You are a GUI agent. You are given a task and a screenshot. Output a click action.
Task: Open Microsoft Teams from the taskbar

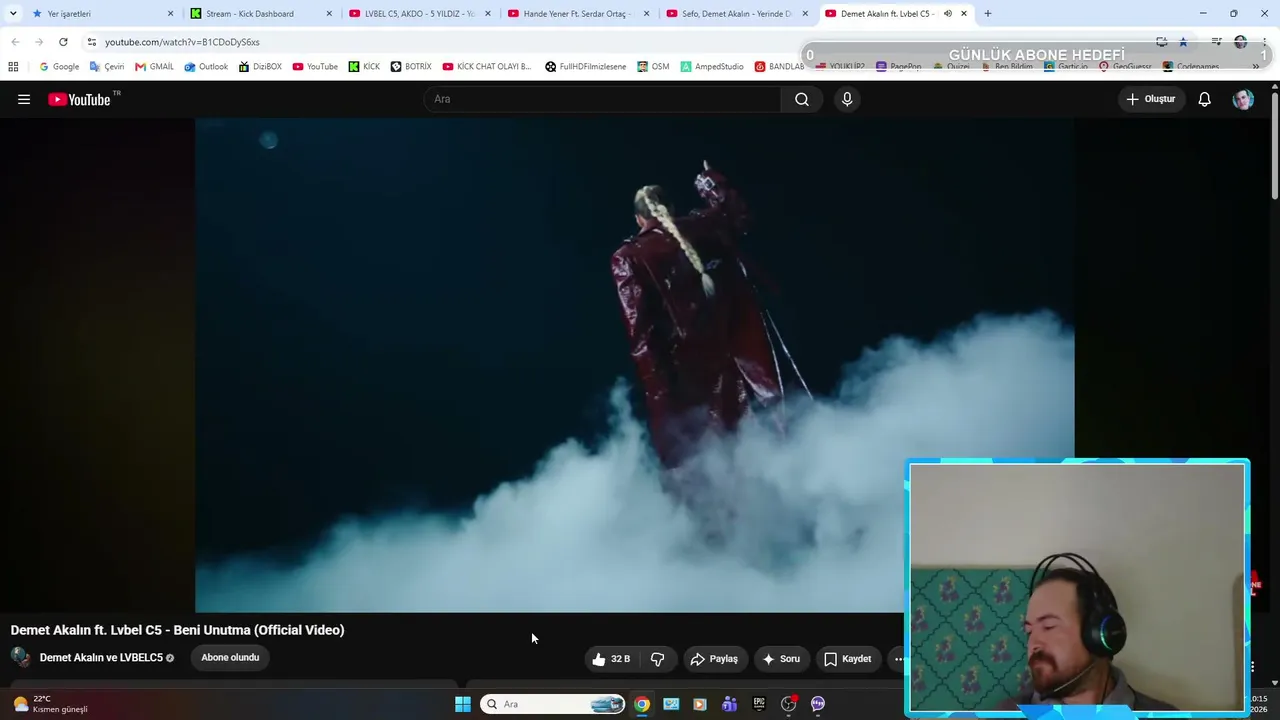coord(729,704)
